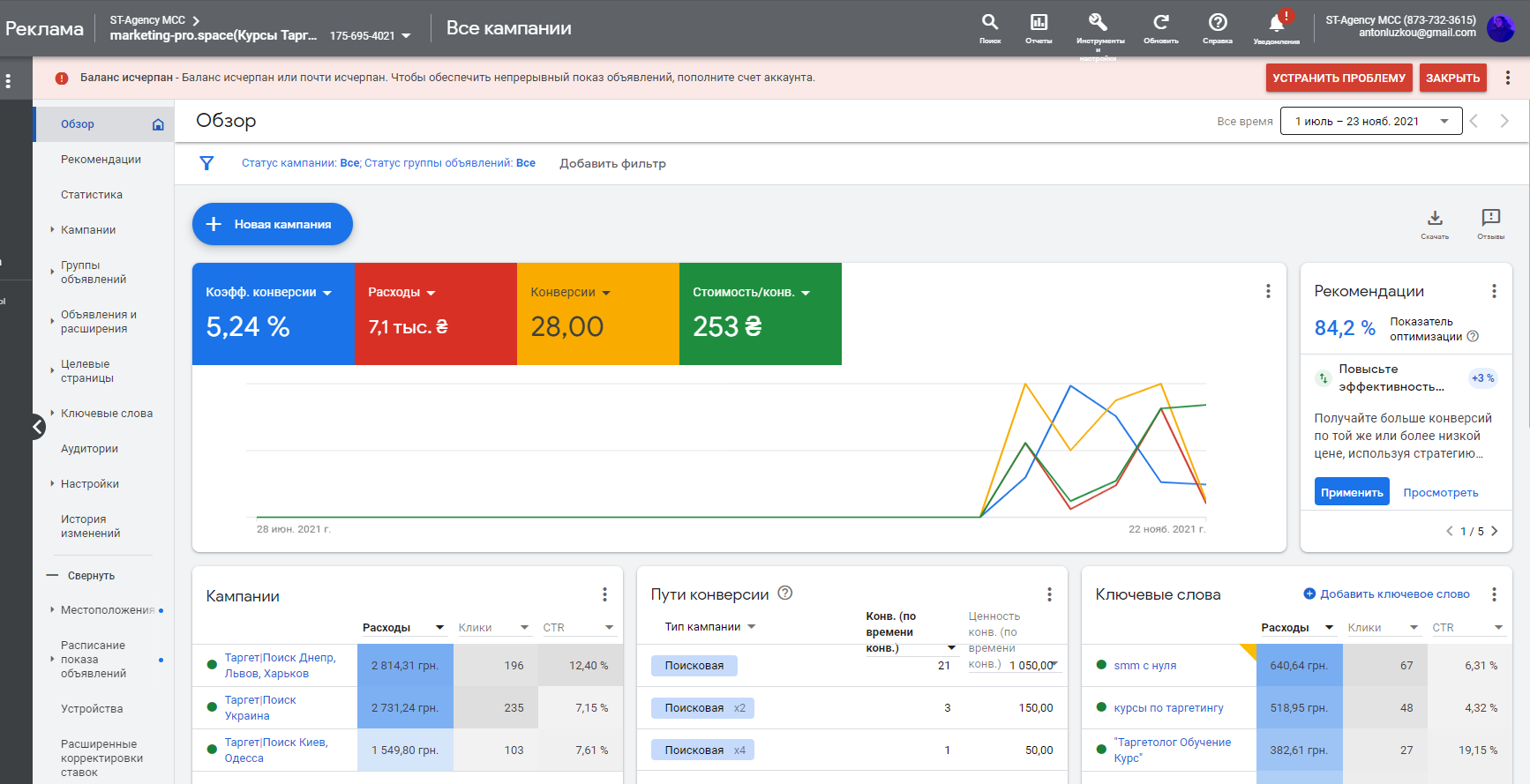Go to next recommendation with right arrow
Viewport: 1530px width, 784px height.
[x=1494, y=531]
